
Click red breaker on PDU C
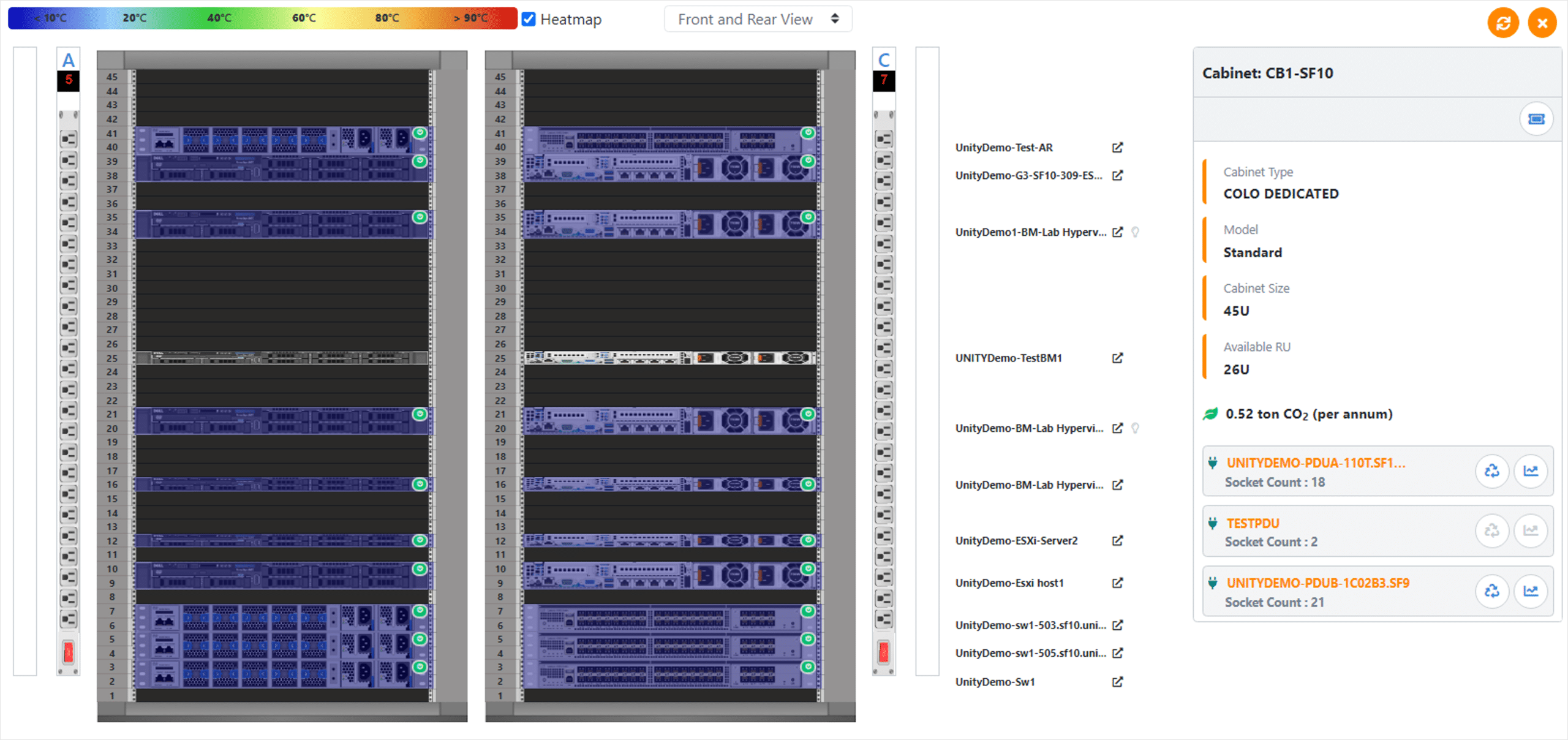coord(884,652)
